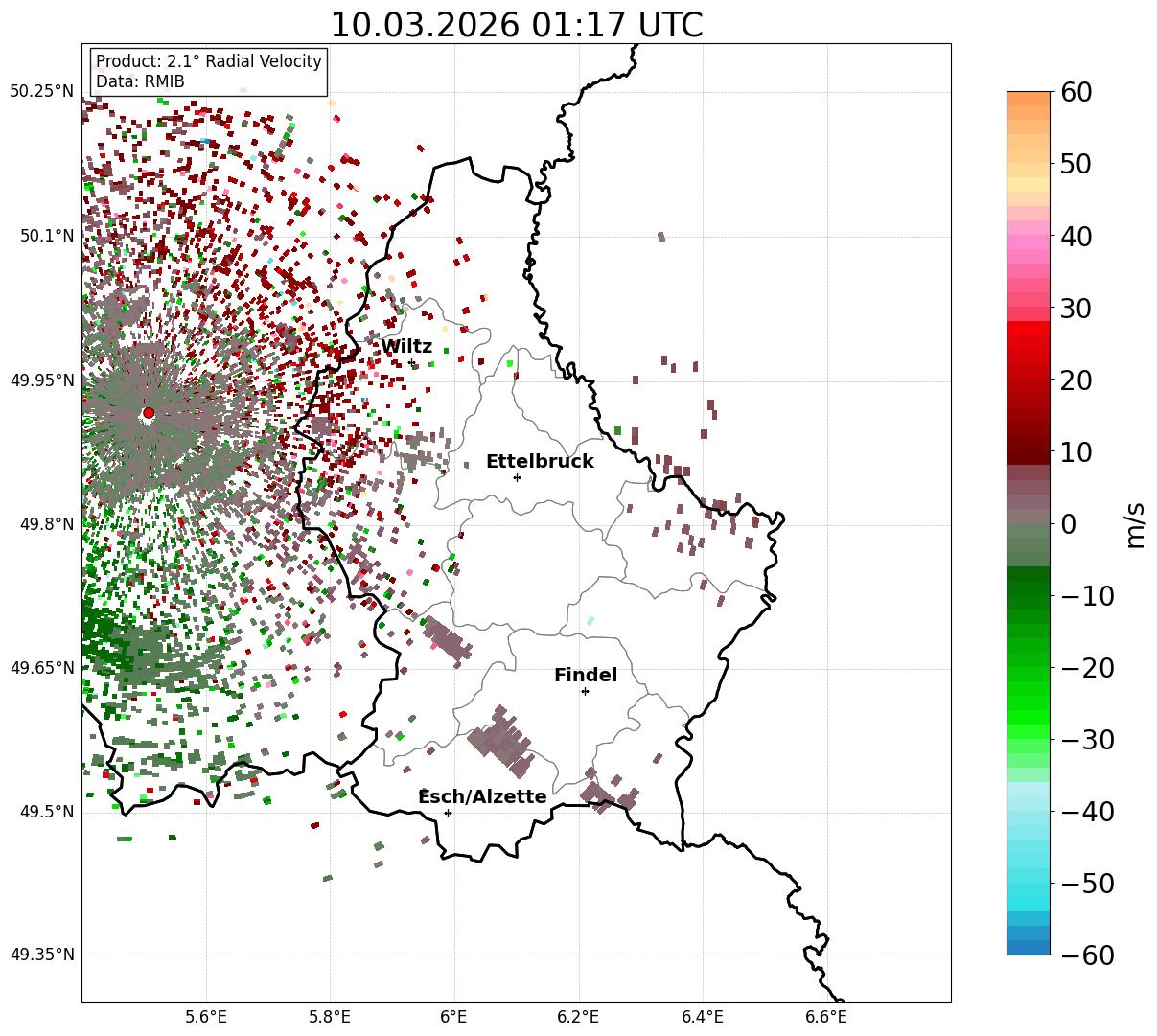The image size is (1157, 1036).
Task: Click the Esch/Alzette station cross marker
Action: click(x=448, y=813)
